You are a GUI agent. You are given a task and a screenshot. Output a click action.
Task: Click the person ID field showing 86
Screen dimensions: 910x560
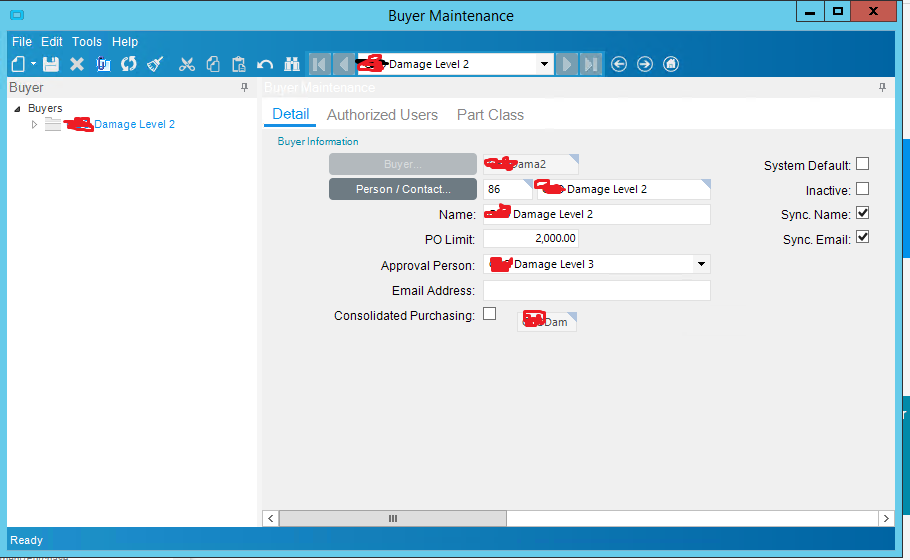pos(508,189)
